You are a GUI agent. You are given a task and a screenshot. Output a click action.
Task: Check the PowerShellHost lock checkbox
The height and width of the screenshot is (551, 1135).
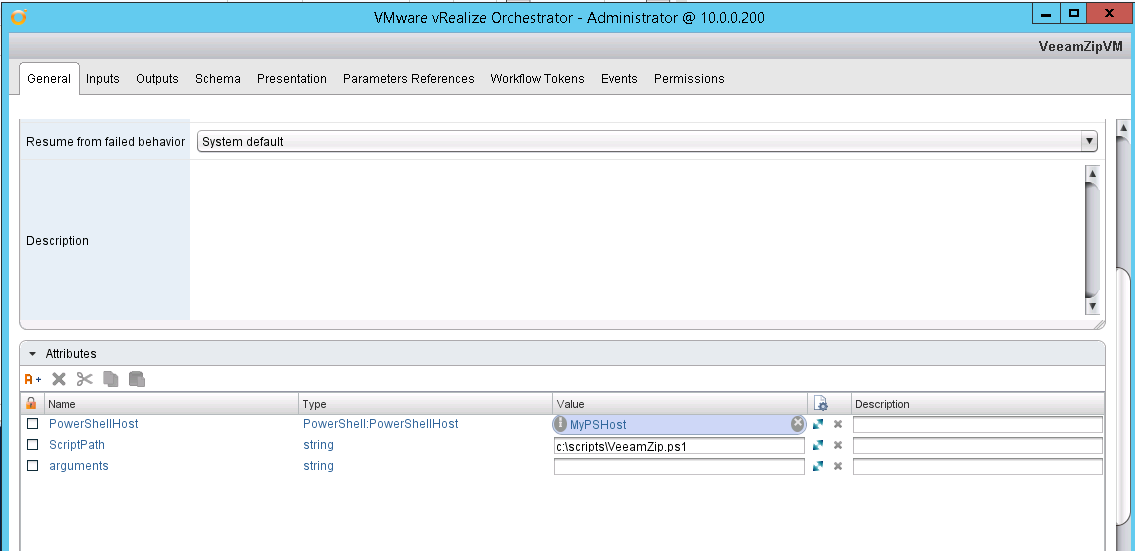pos(33,424)
